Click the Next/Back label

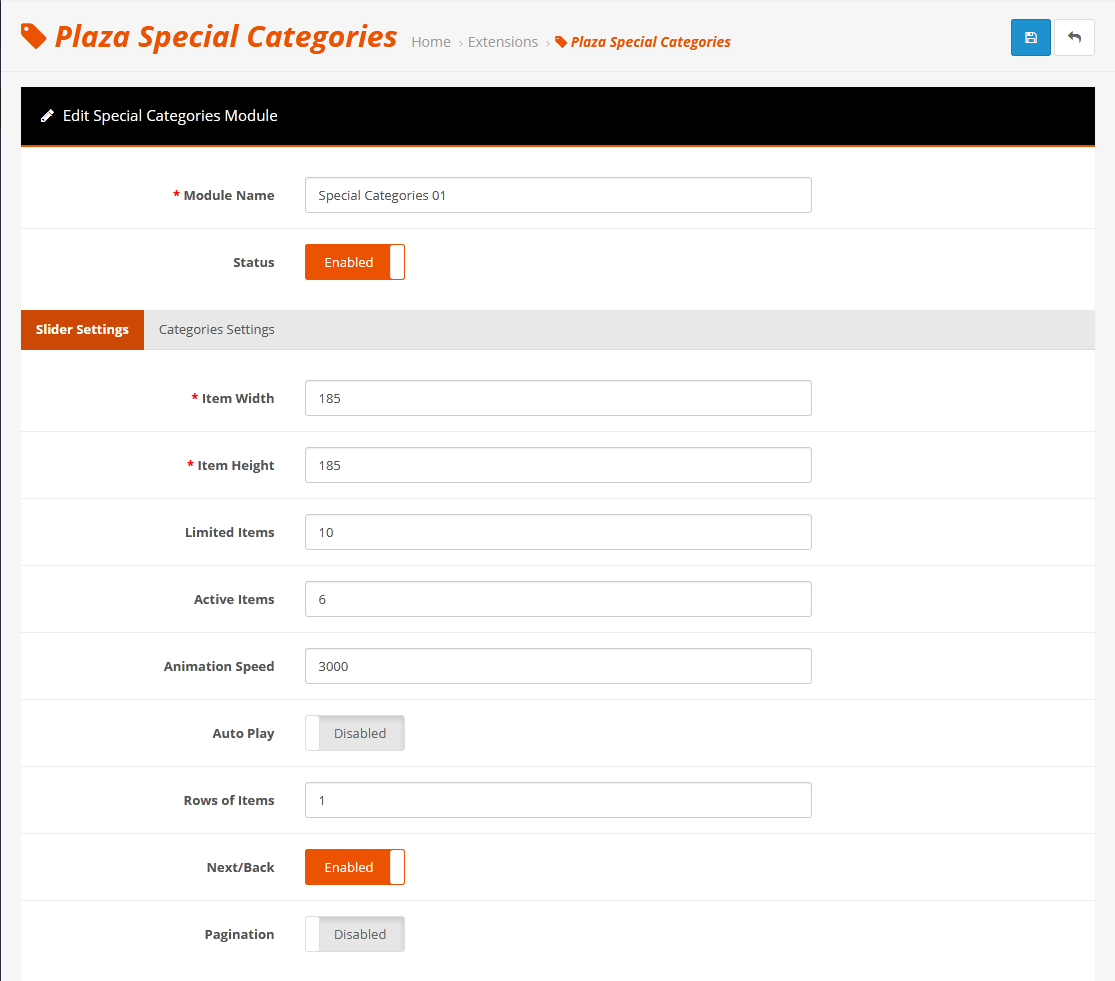[240, 867]
